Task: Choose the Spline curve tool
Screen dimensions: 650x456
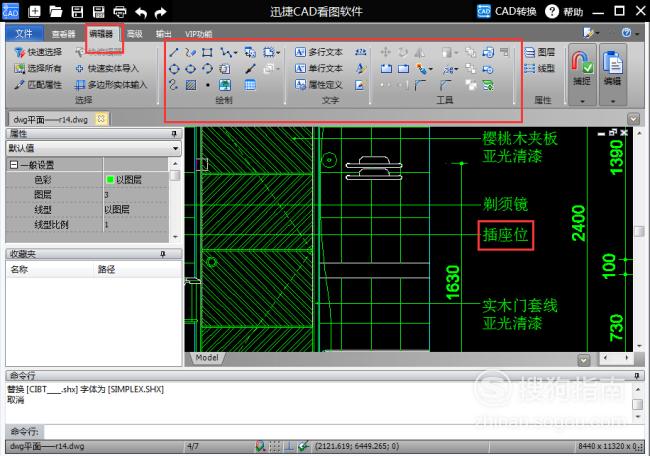Action: (x=174, y=85)
